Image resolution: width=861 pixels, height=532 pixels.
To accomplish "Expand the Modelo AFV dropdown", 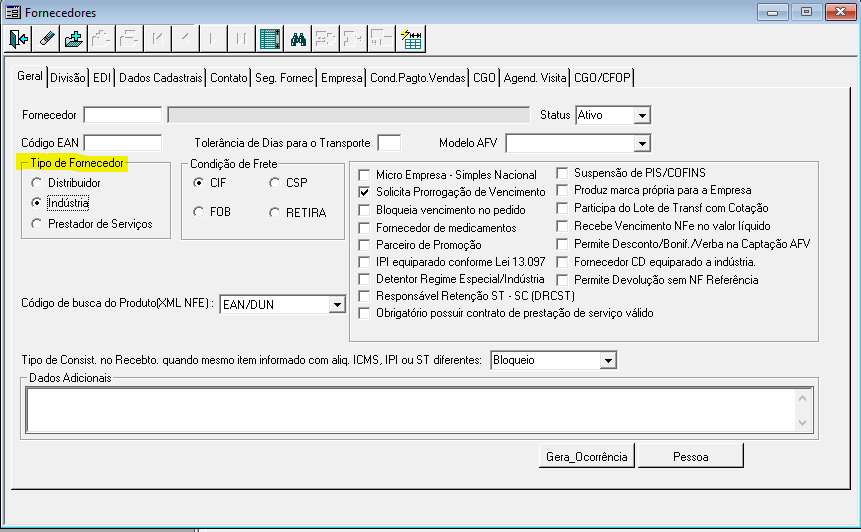I will (642, 144).
